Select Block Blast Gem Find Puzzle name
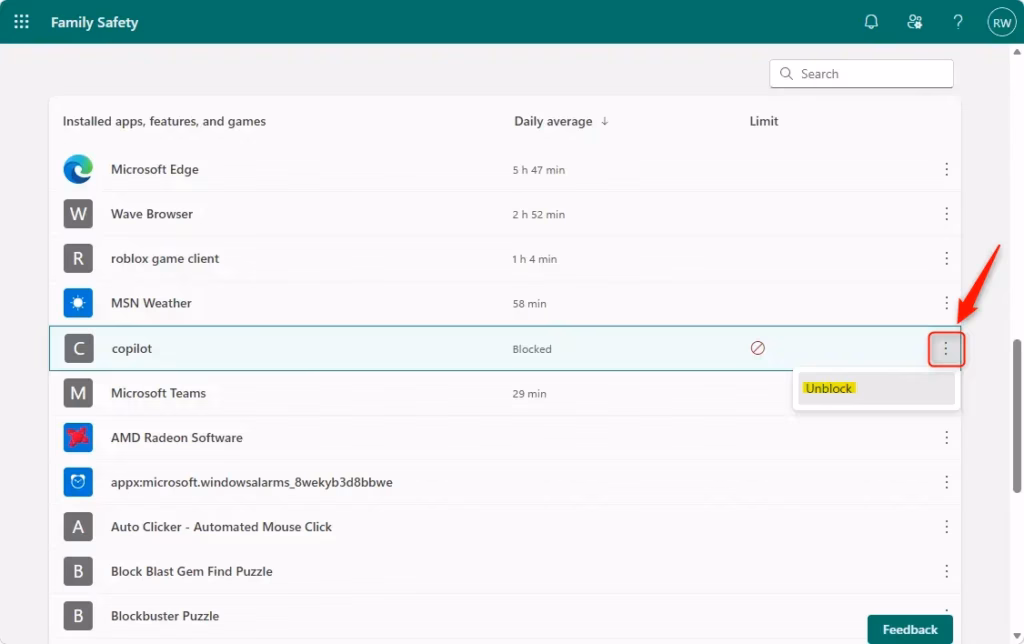This screenshot has height=644, width=1024. pos(191,572)
